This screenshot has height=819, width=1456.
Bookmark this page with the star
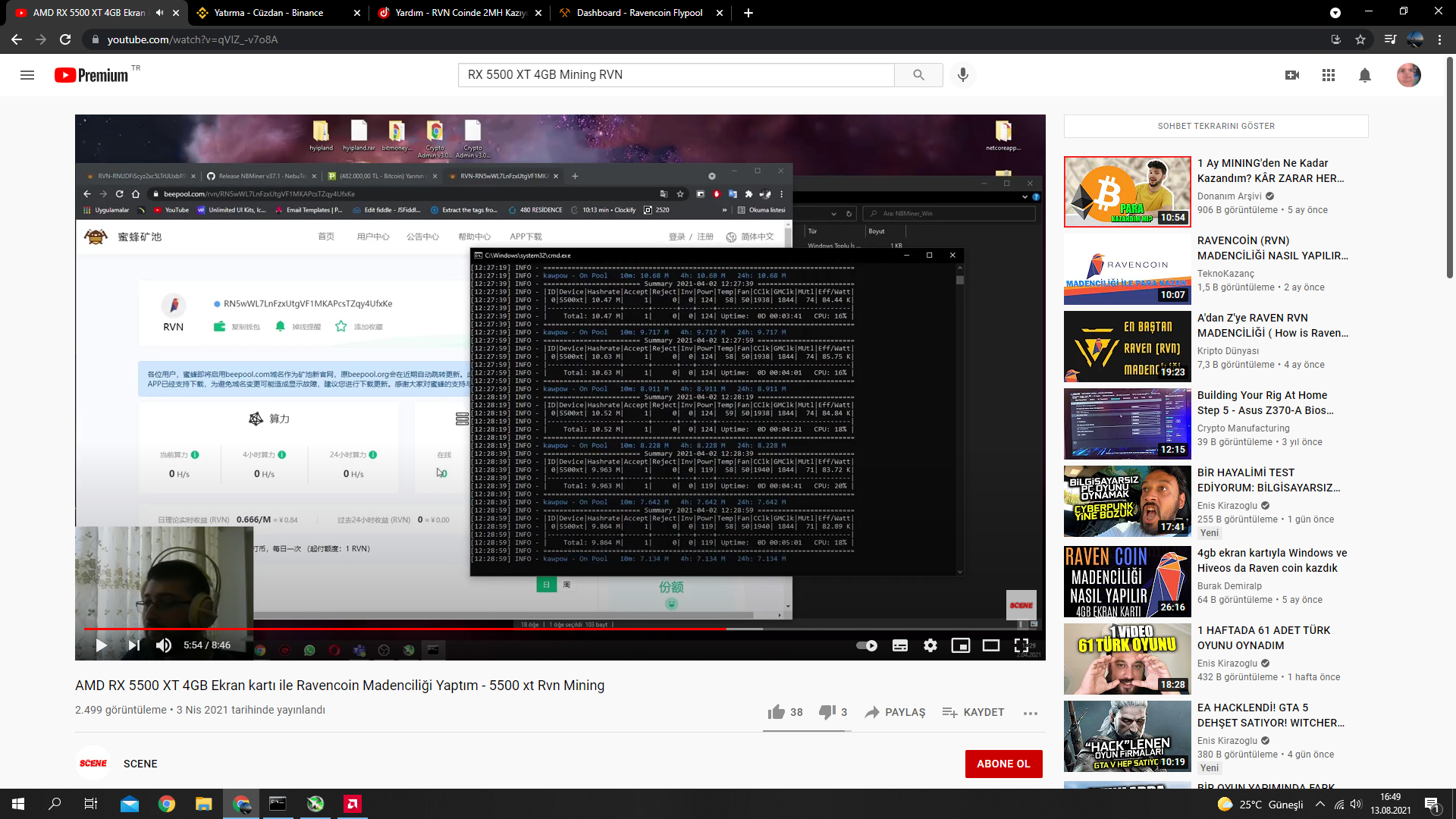[x=1360, y=39]
